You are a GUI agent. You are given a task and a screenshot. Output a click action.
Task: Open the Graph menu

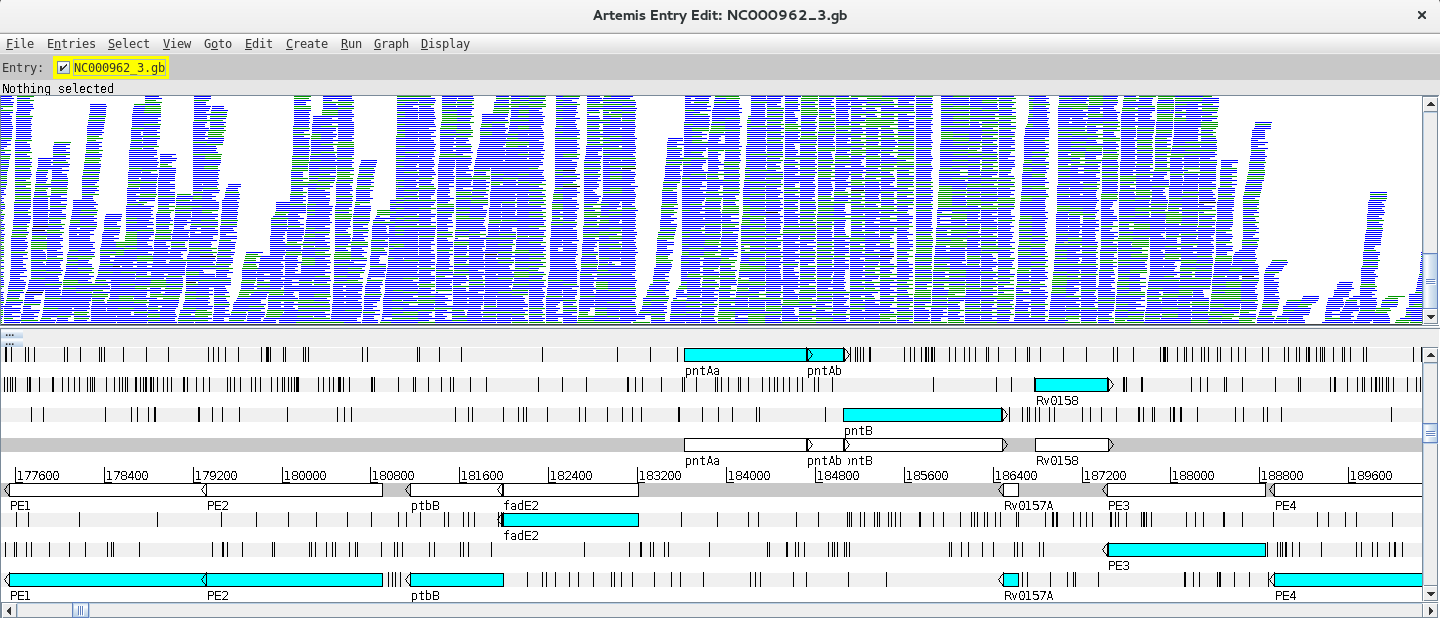(391, 44)
